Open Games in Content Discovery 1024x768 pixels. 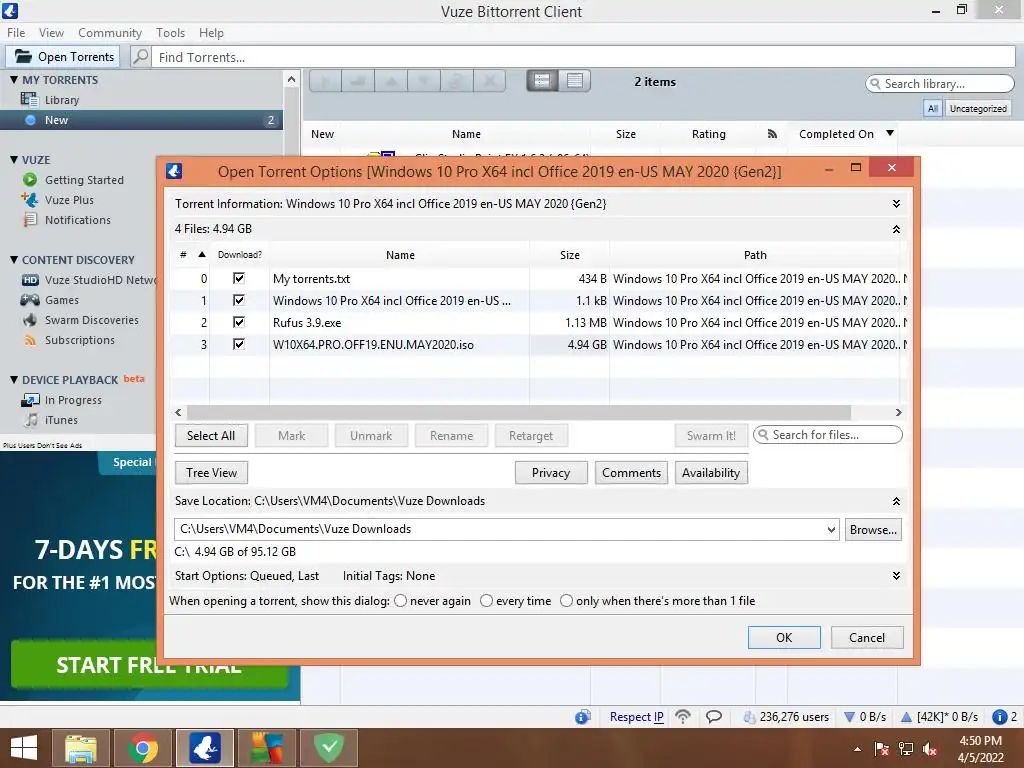click(61, 300)
